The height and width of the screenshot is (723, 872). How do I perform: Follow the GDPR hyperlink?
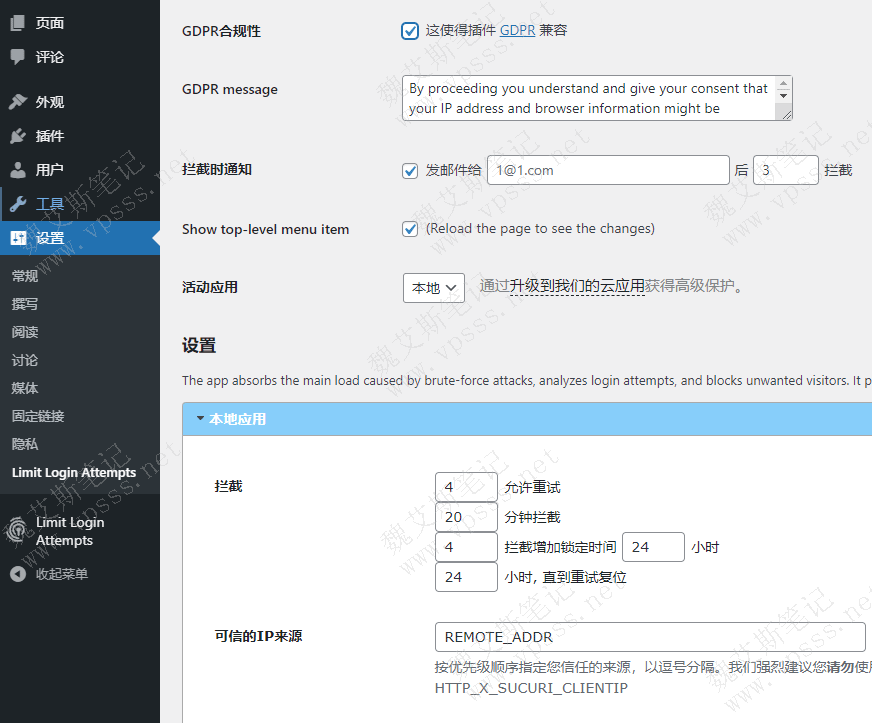click(517, 30)
